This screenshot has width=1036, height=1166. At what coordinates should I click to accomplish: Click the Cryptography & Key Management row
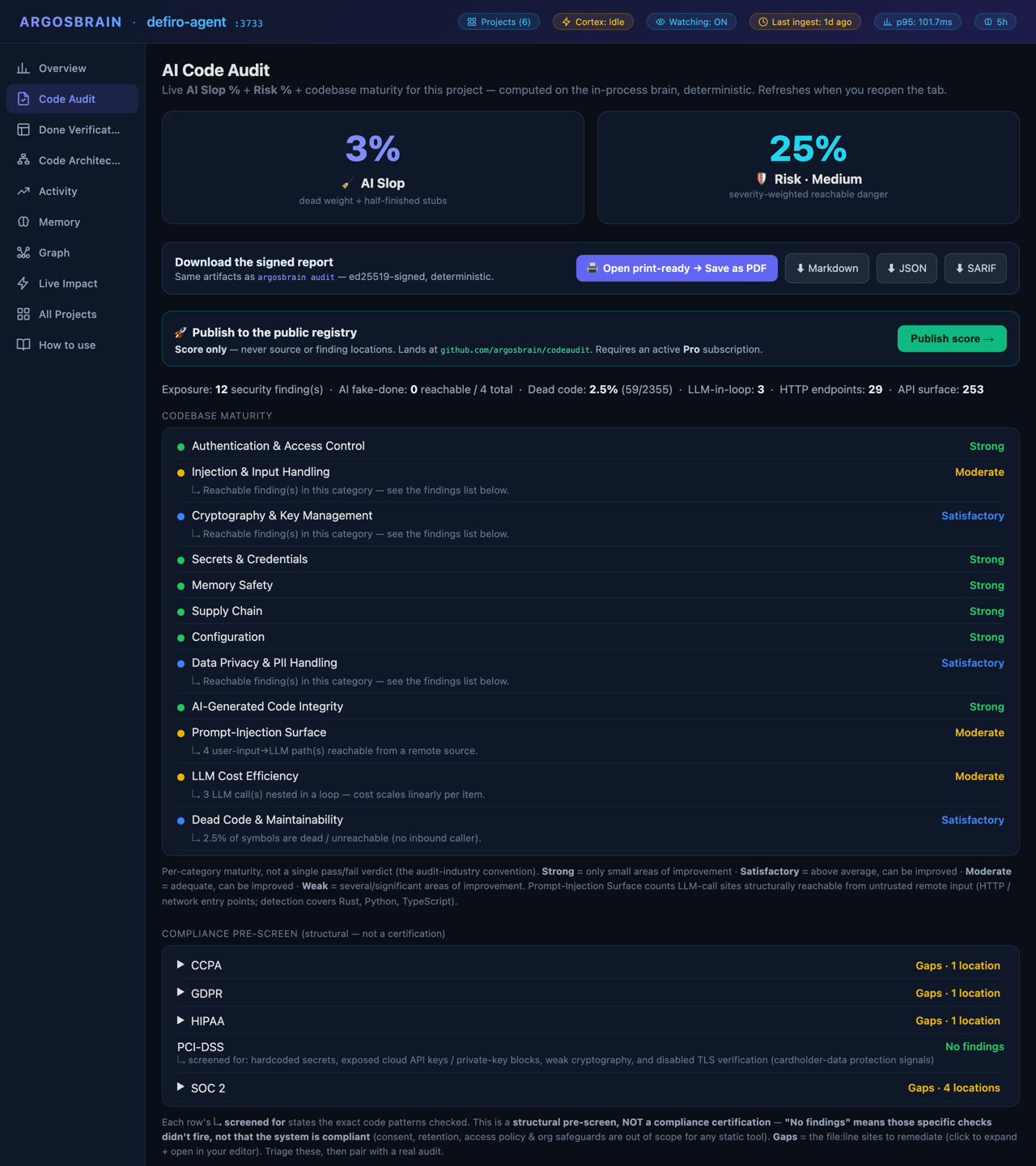[591, 524]
